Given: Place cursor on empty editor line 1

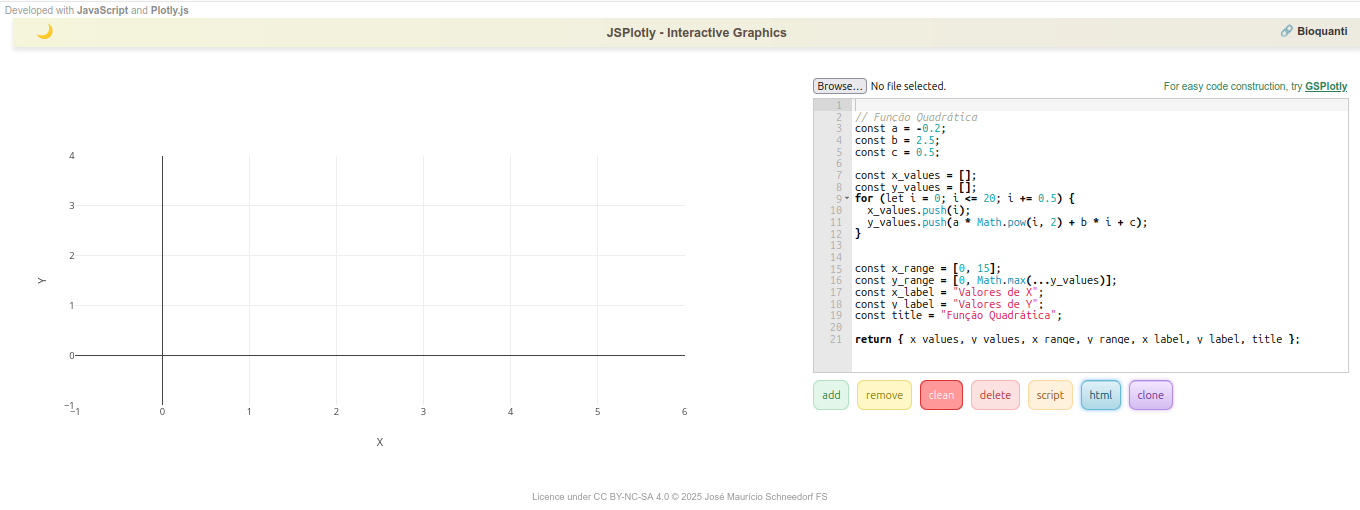Looking at the screenshot, I should pos(1000,105).
